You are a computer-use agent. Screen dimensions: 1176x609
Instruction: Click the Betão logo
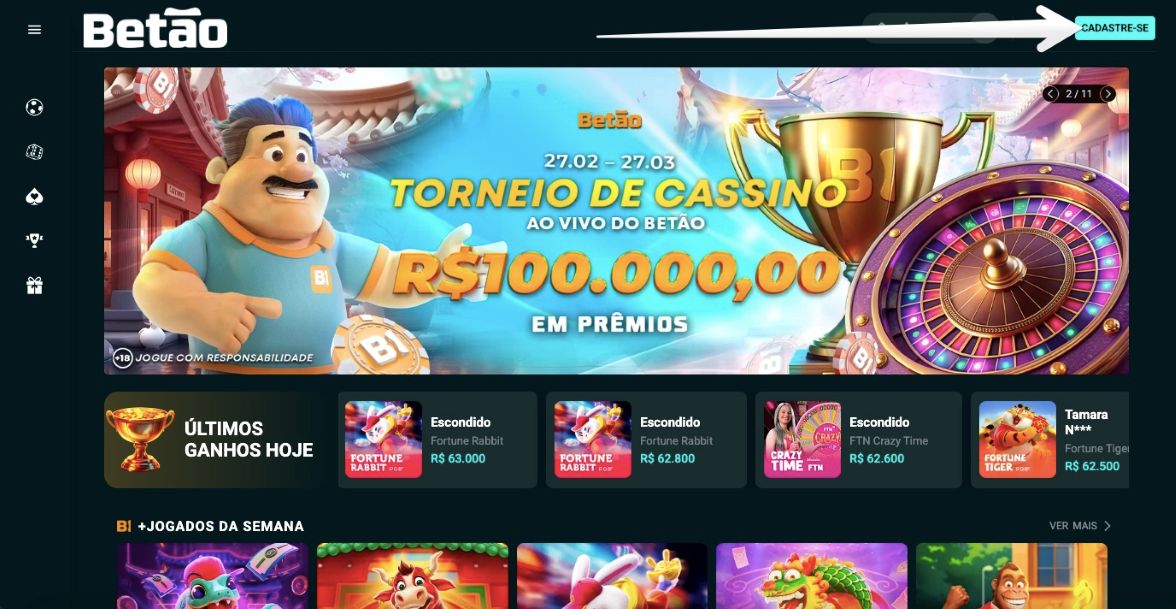click(x=155, y=29)
